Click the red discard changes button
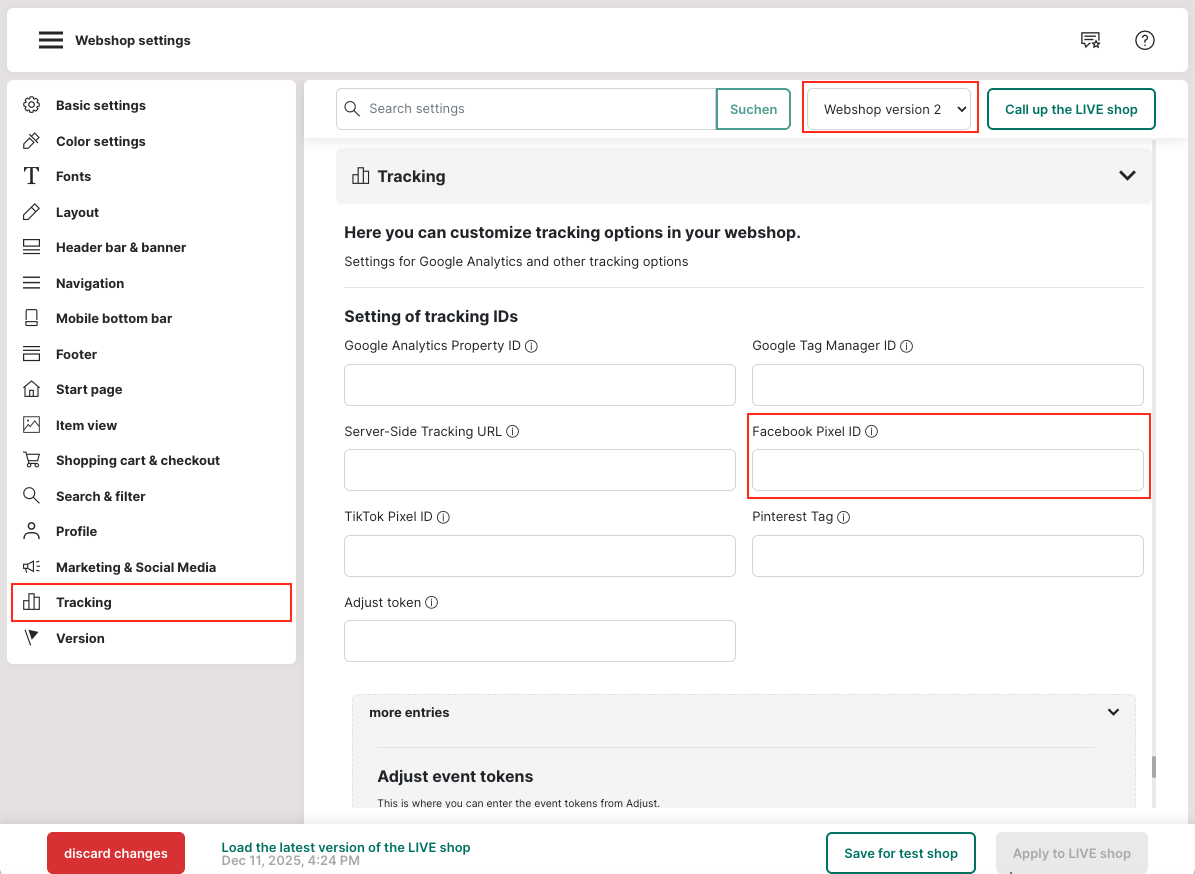1195x874 pixels. tap(116, 853)
